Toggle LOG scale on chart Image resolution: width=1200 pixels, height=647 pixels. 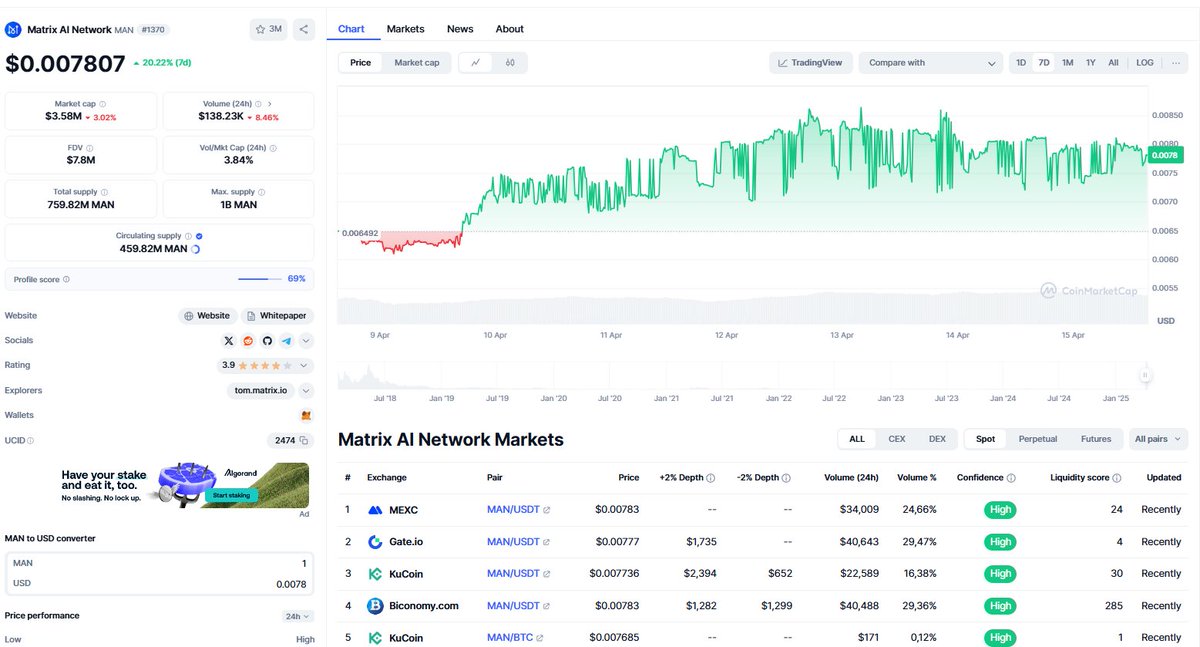[1145, 62]
